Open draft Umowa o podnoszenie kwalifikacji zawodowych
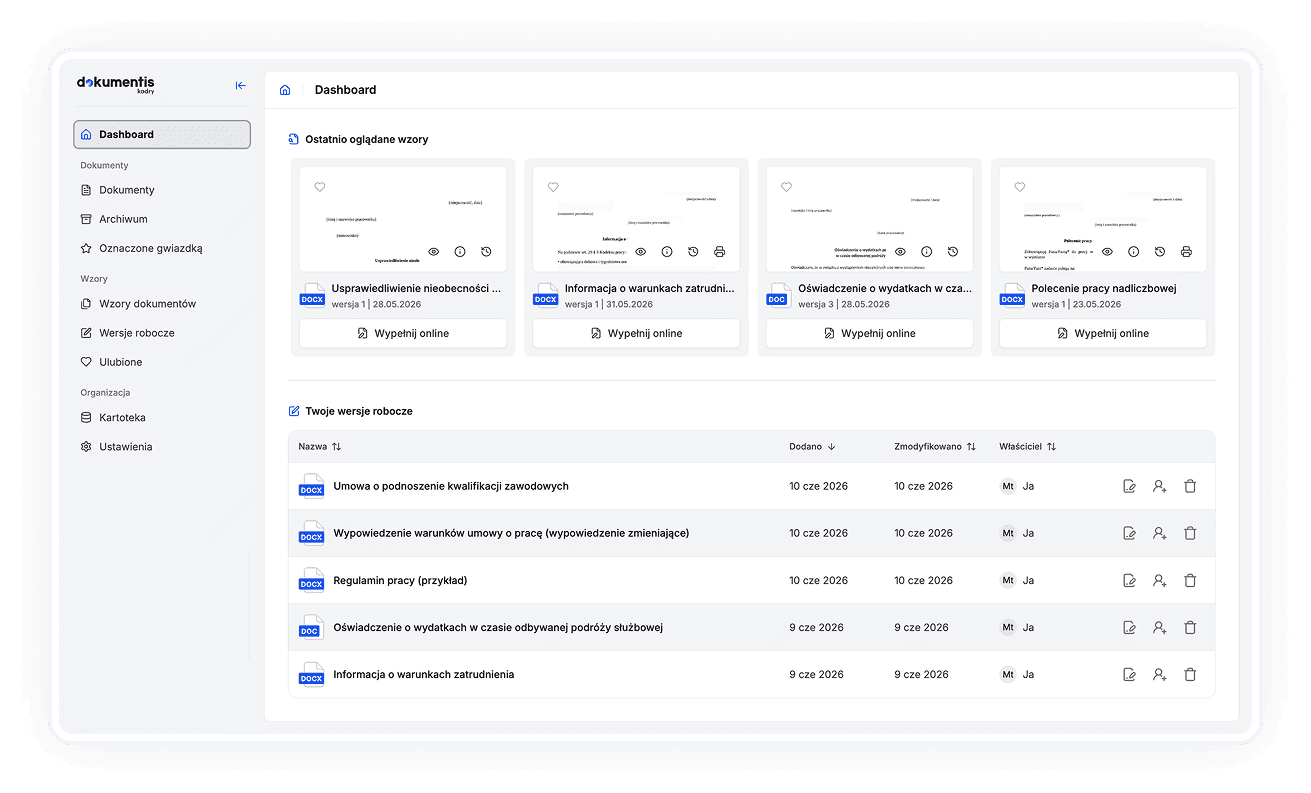1311x793 pixels. [451, 486]
